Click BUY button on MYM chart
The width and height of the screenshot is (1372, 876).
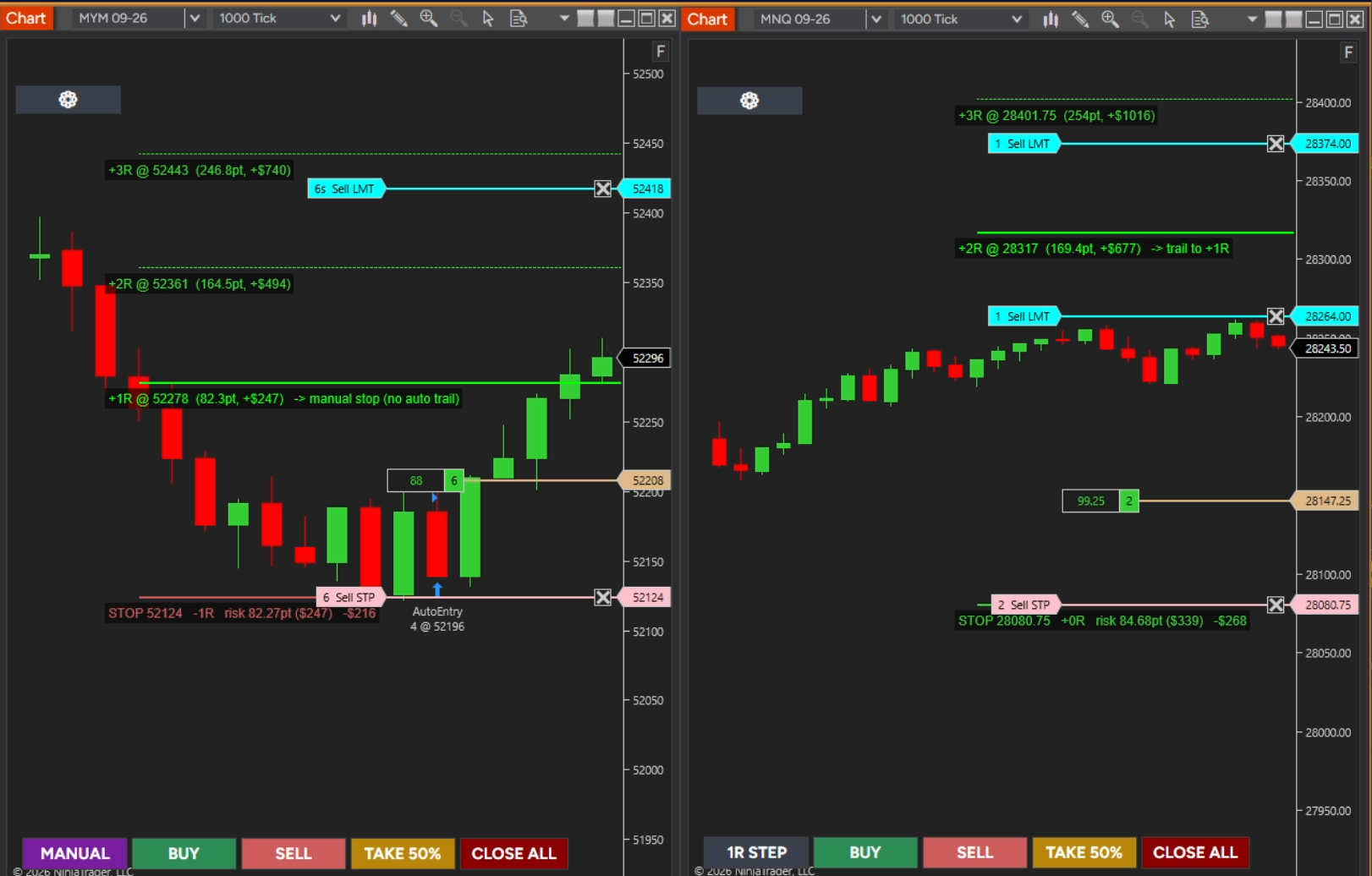click(x=184, y=853)
